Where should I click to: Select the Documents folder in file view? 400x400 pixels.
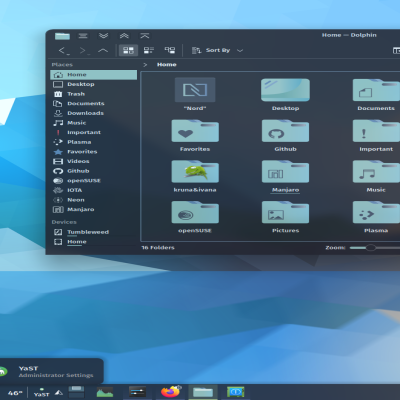click(376, 94)
